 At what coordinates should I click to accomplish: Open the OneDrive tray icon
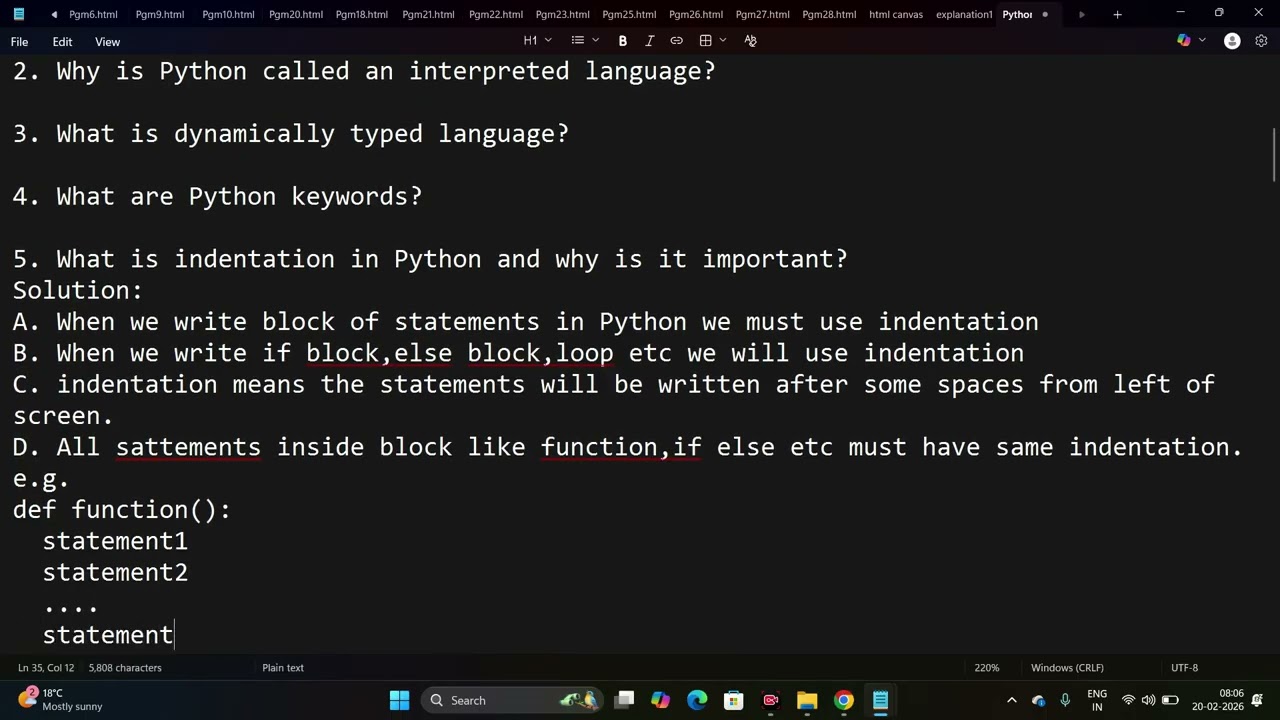coord(1038,700)
